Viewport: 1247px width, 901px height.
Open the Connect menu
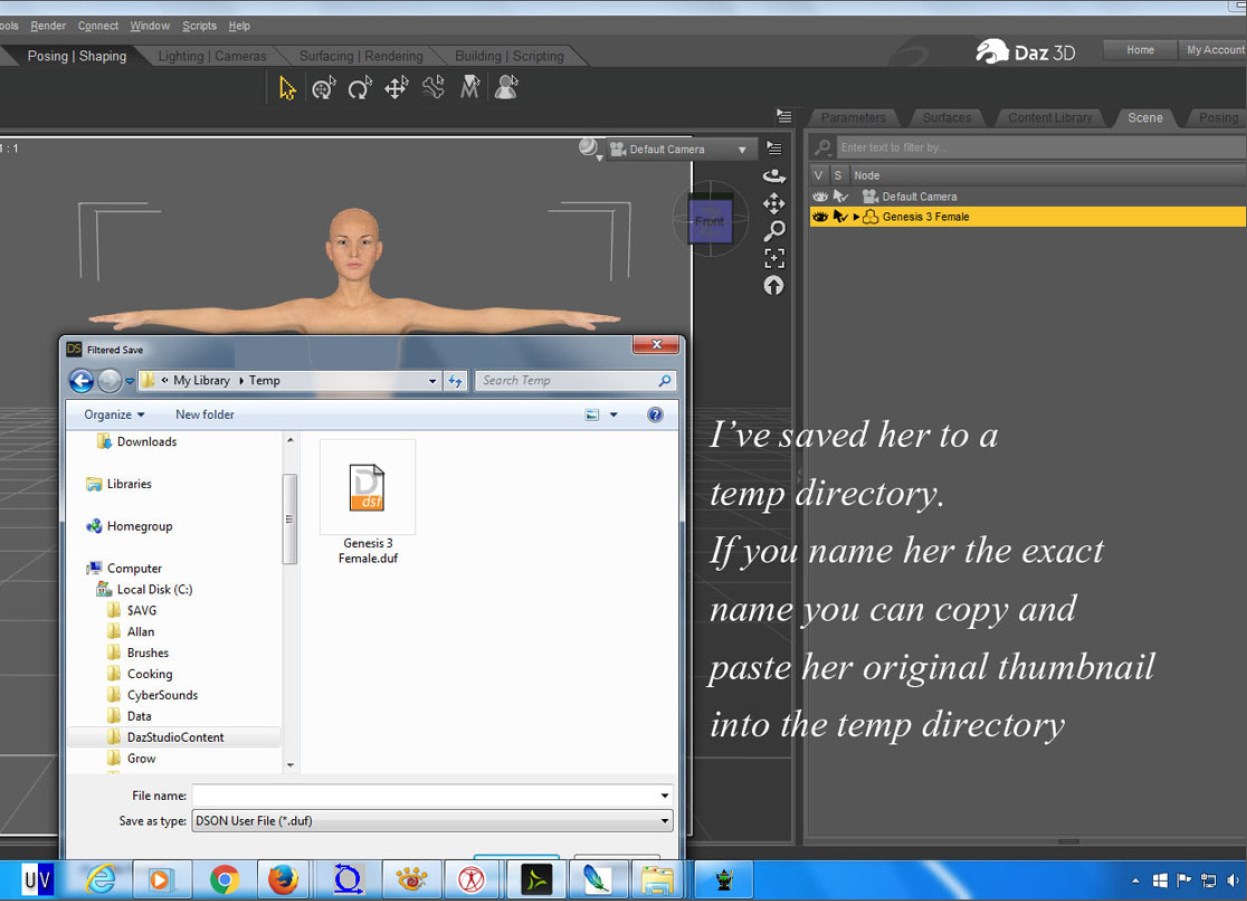[98, 26]
